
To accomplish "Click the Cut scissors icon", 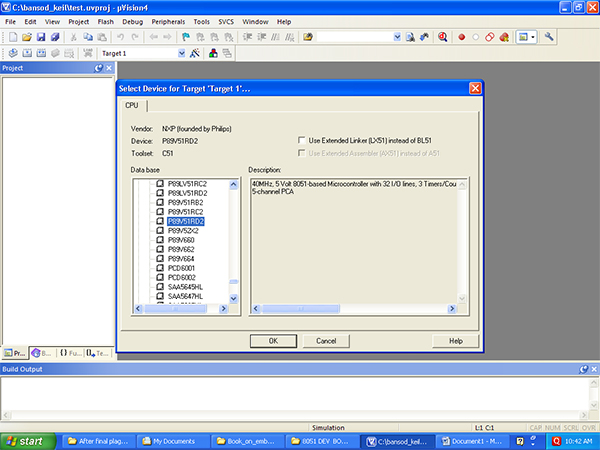I will [73, 37].
